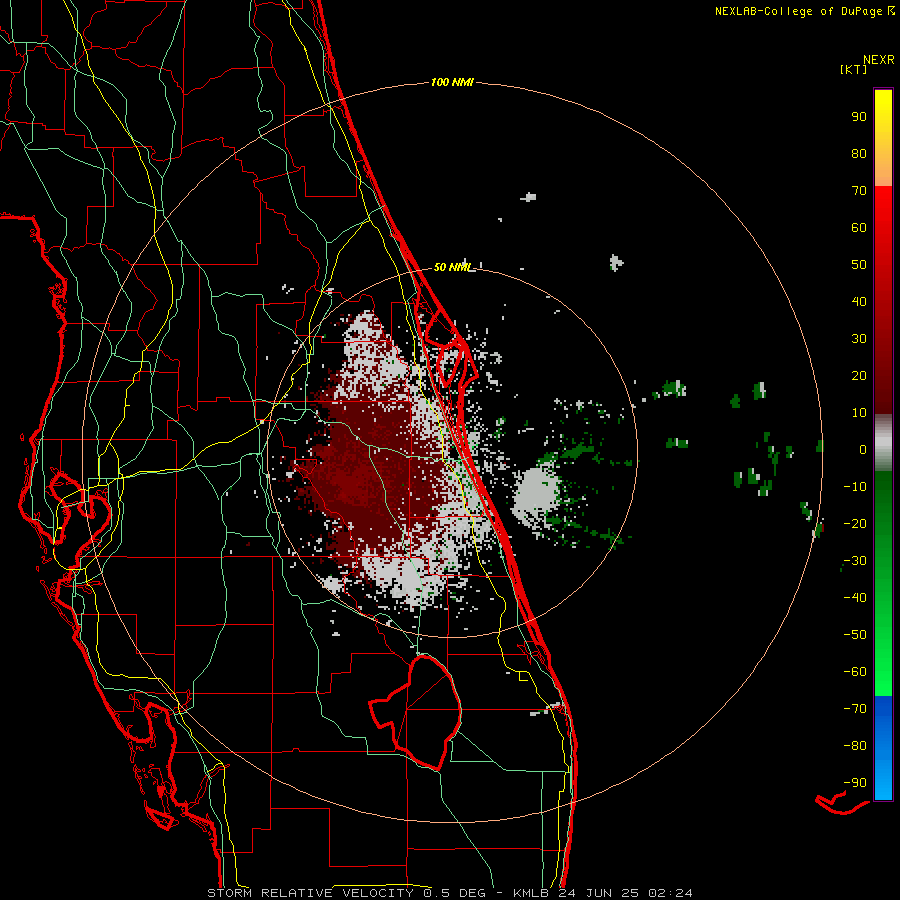Image resolution: width=900 pixels, height=900 pixels.
Task: Click the -80 knot scale label
Action: [855, 746]
